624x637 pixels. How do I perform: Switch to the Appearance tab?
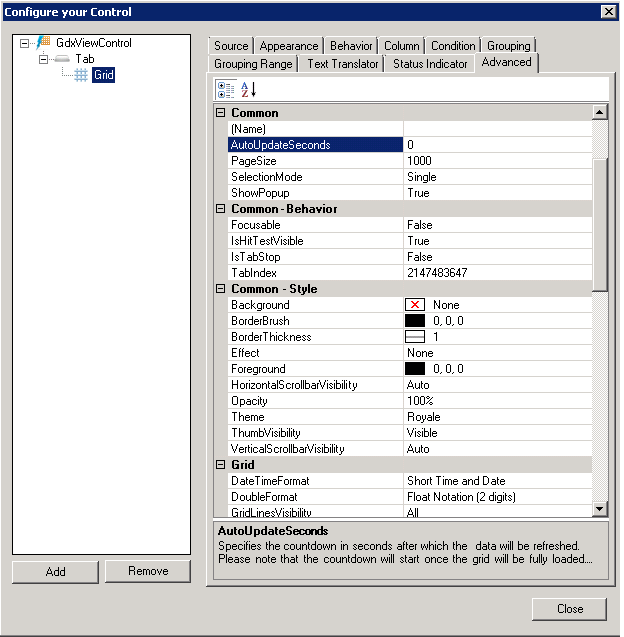click(289, 46)
